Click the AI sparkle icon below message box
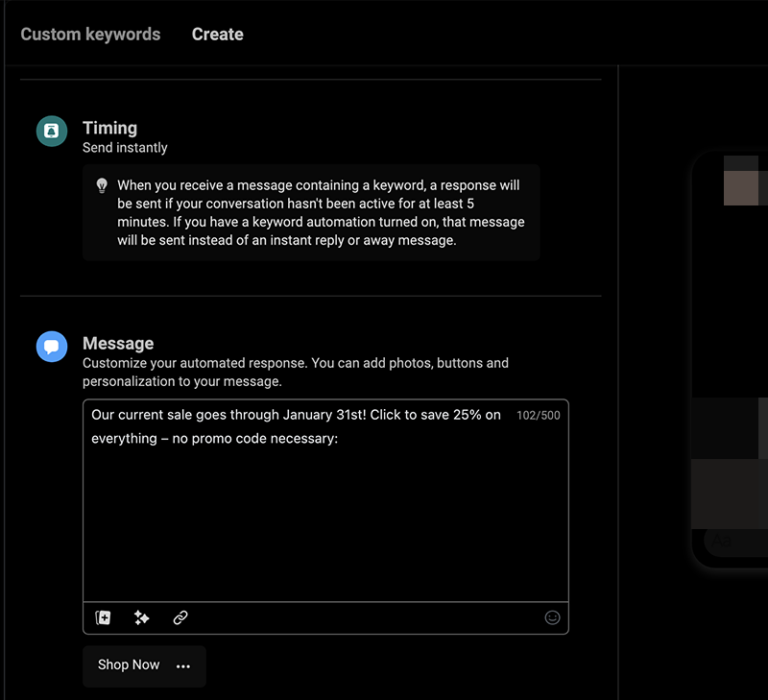This screenshot has width=768, height=700. (x=142, y=618)
